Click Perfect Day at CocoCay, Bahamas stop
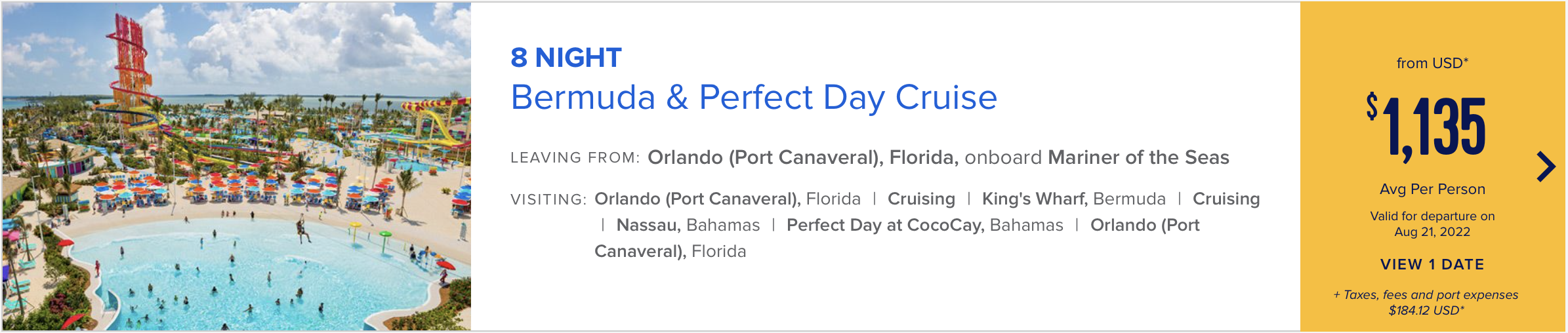This screenshot has height=333, width=1568. (x=924, y=225)
